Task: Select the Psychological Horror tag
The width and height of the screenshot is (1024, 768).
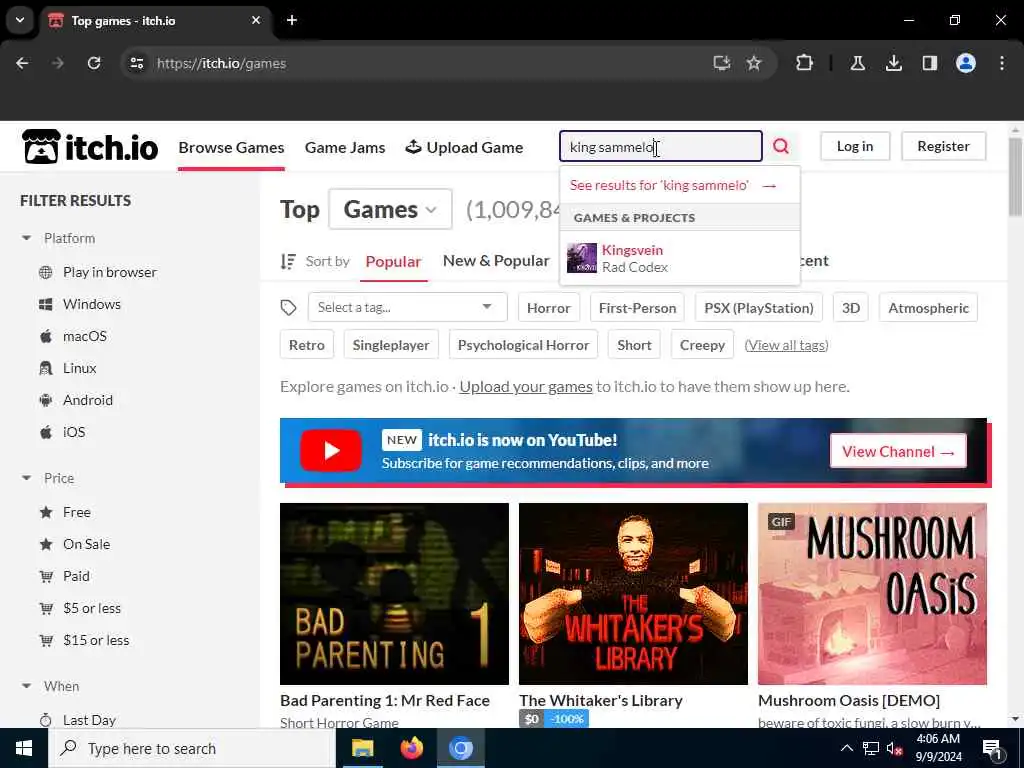Action: coord(523,345)
